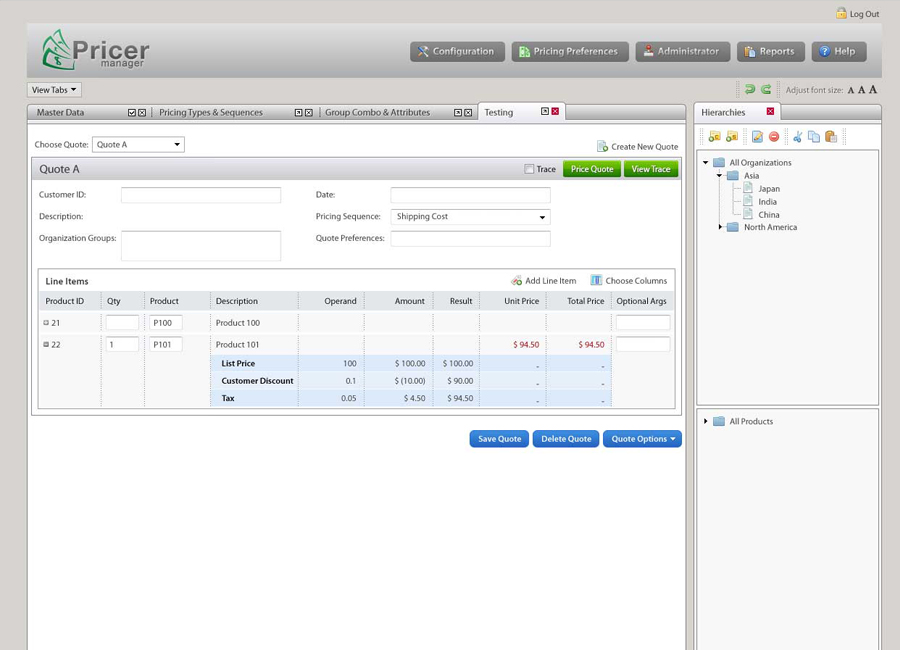Click the edit pencil icon in Hierarchies
Viewport: 900px width, 650px height.
click(757, 137)
